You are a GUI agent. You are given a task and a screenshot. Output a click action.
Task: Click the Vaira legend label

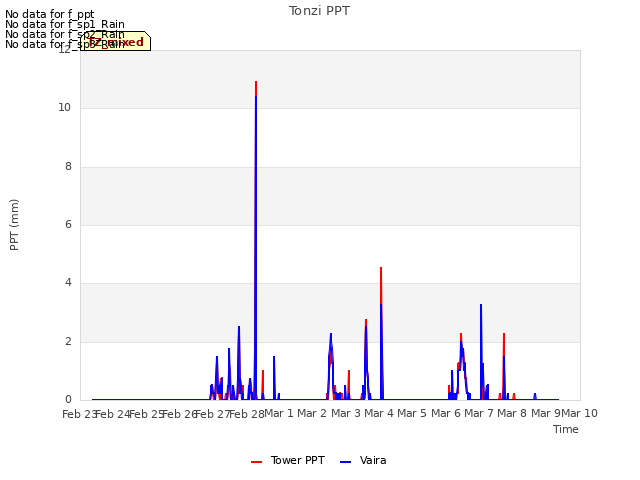click(x=373, y=460)
